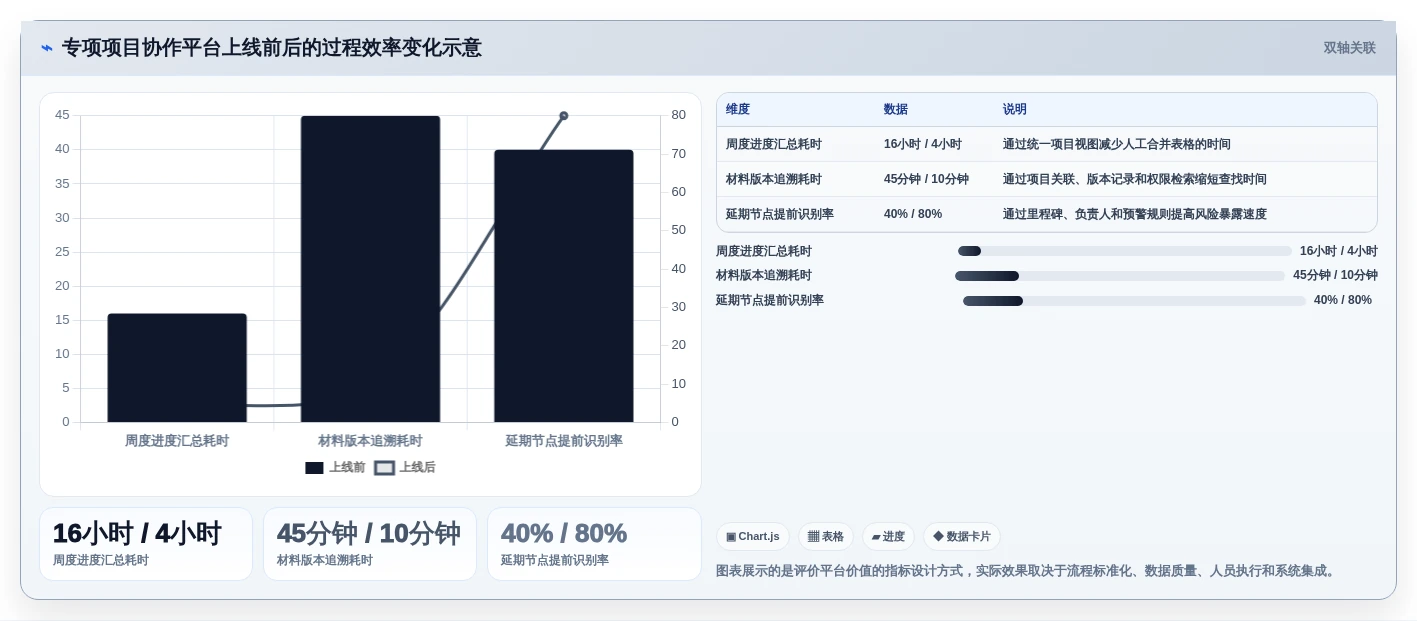Click the 数据 column header
This screenshot has width=1417, height=621.
896,110
